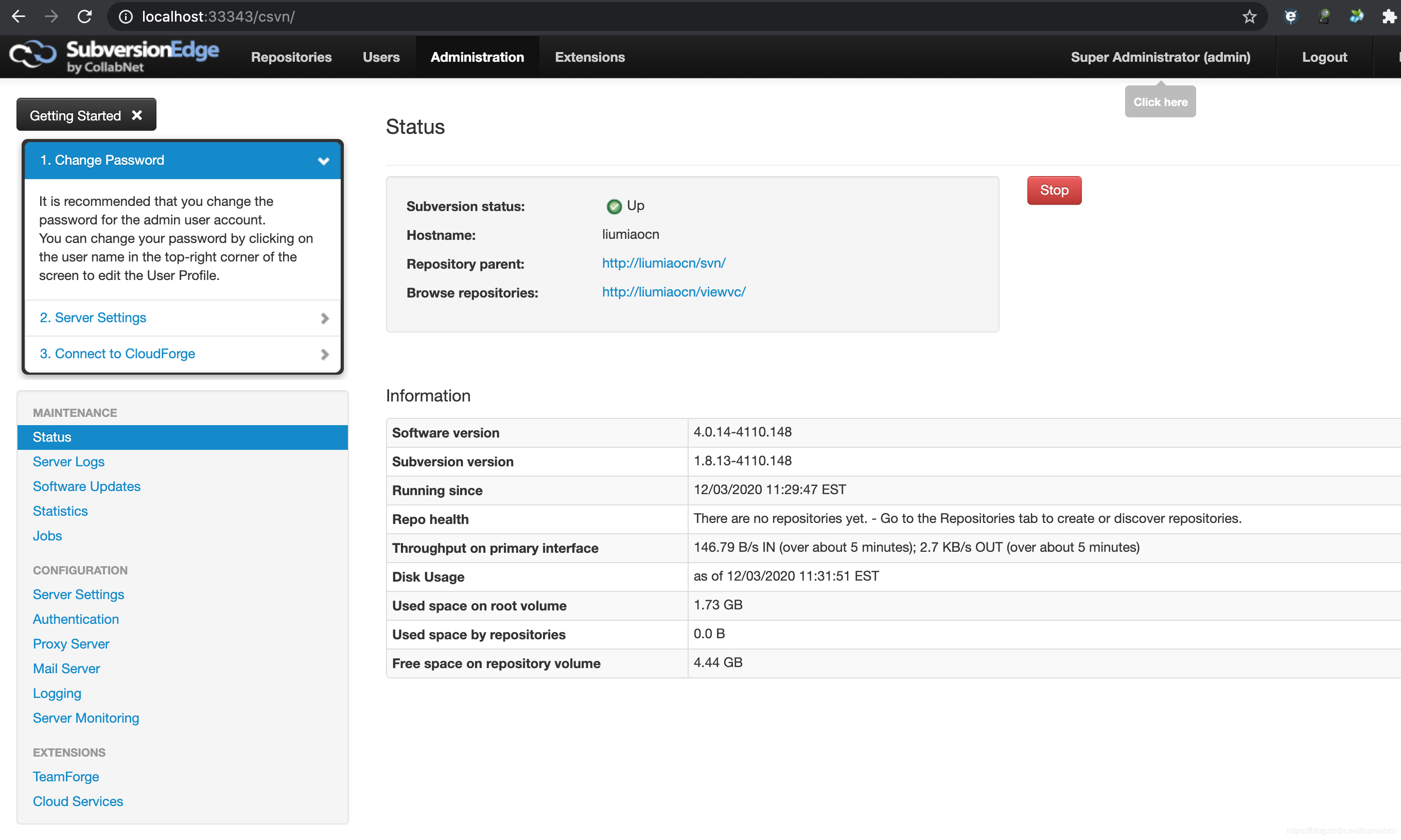Viewport: 1401px width, 840px height.
Task: Bookmark this page with star icon
Action: 1249,16
